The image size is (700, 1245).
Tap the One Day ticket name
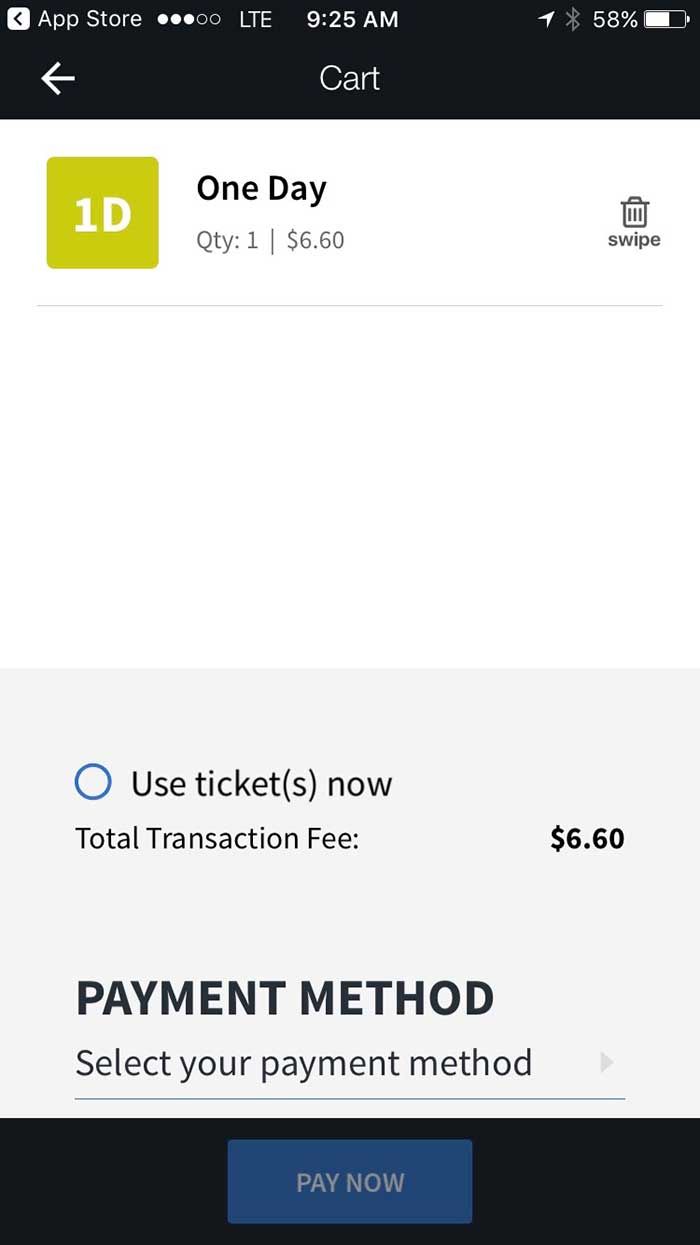click(x=261, y=189)
